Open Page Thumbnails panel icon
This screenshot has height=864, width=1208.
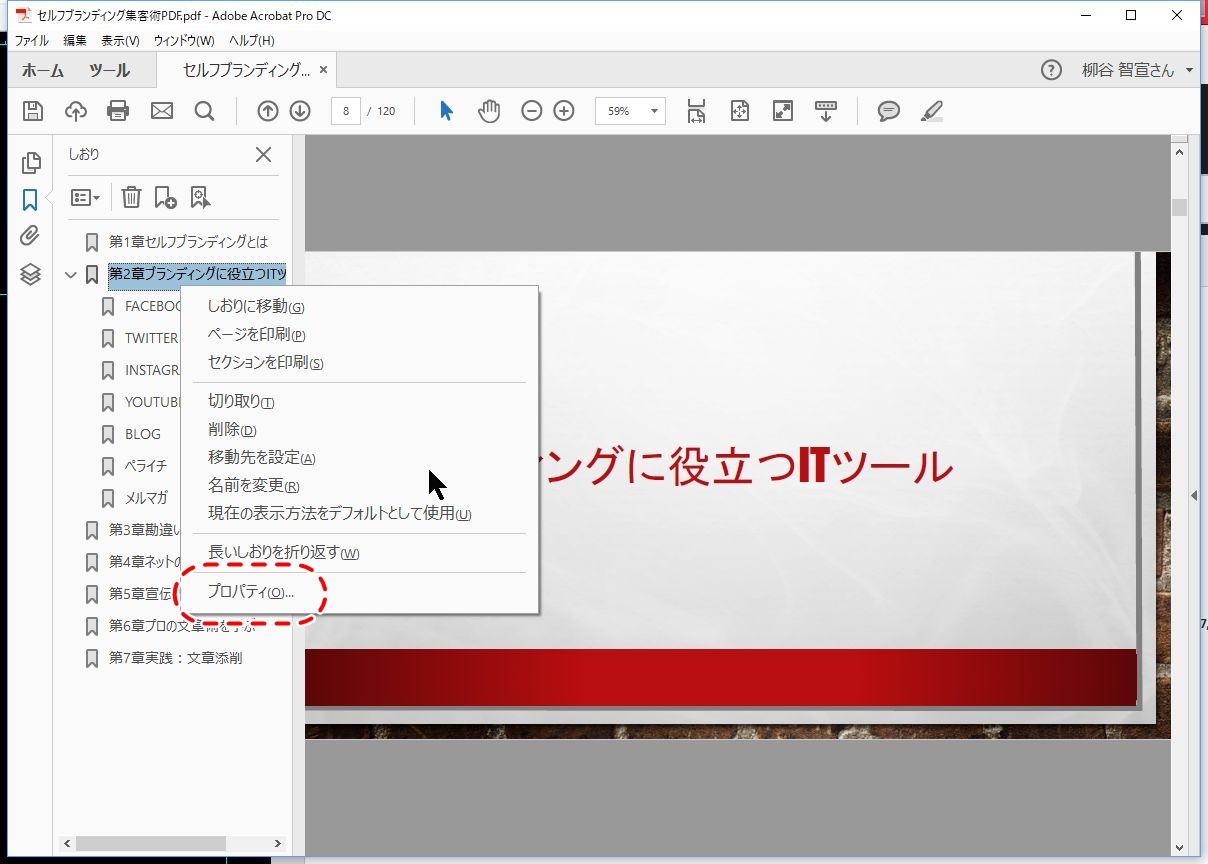click(x=30, y=162)
